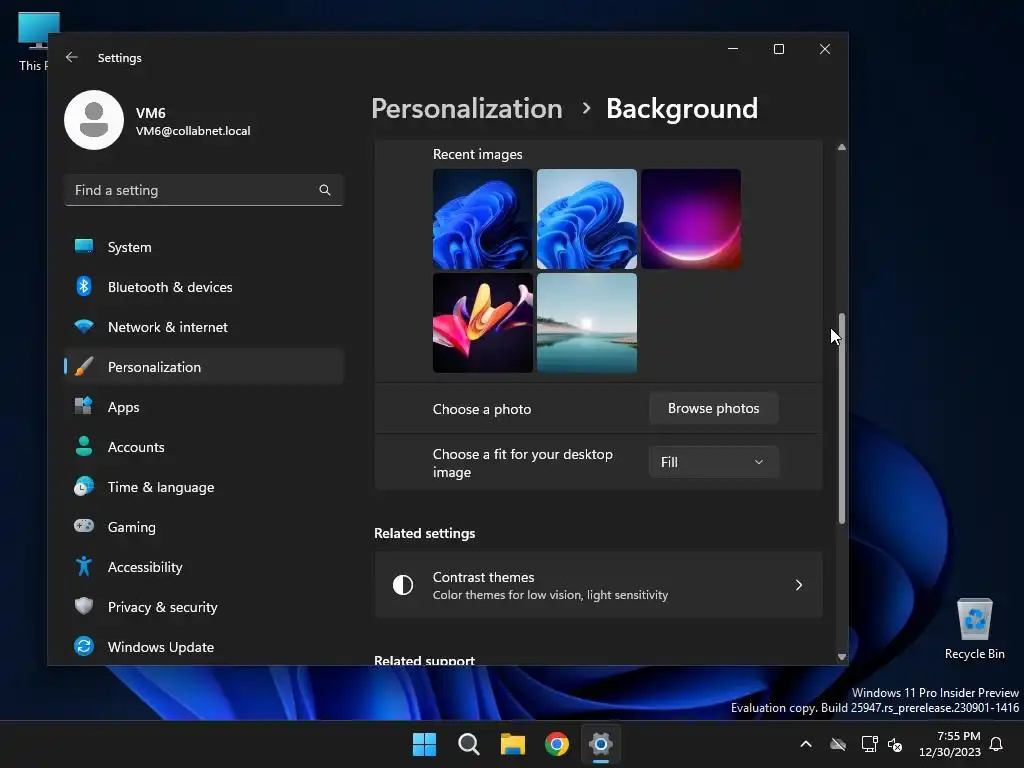Click the System monitor icon
Image resolution: width=1024 pixels, height=768 pixels.
click(84, 247)
